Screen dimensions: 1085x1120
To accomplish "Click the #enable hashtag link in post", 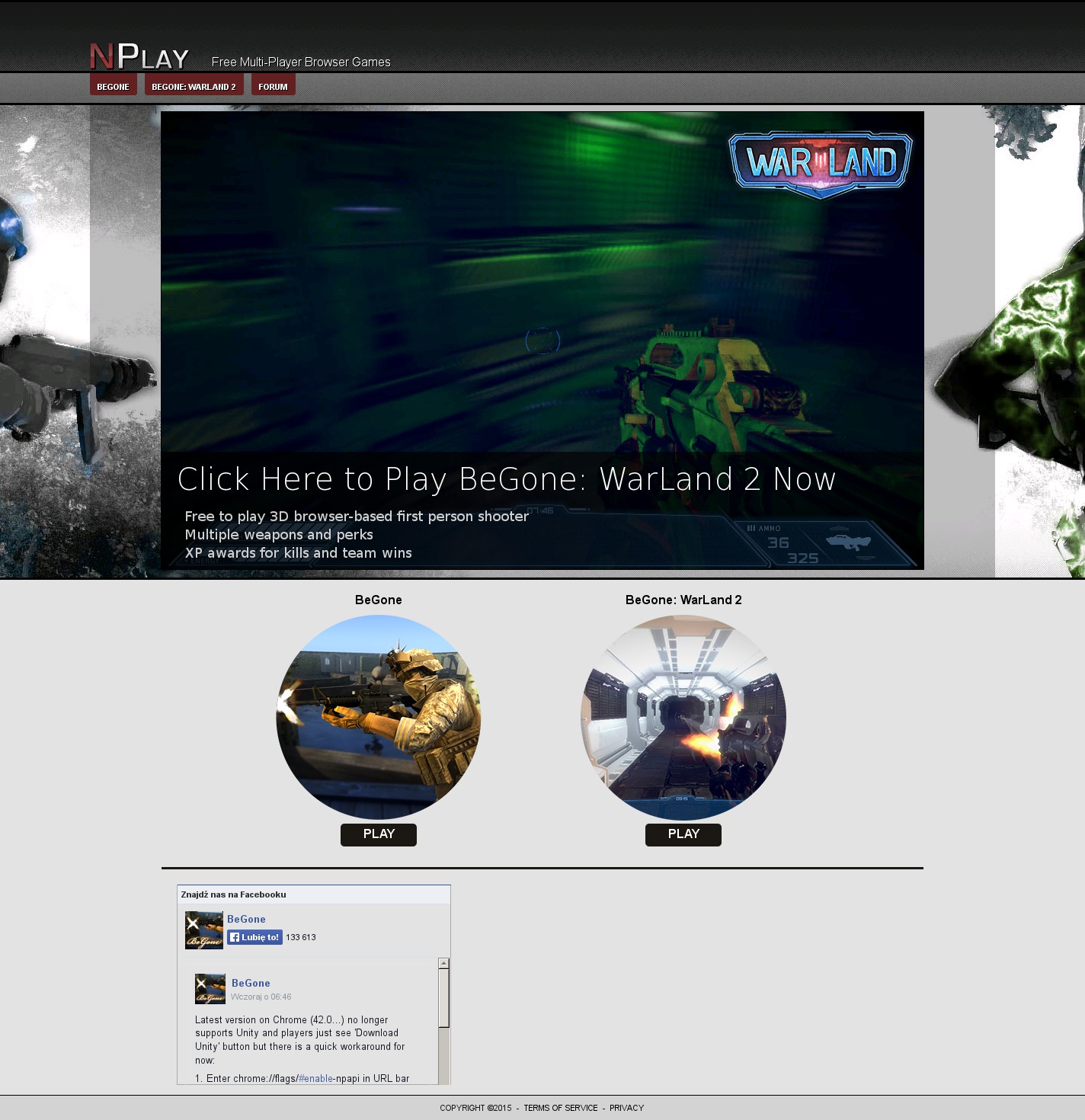I will [x=315, y=1078].
